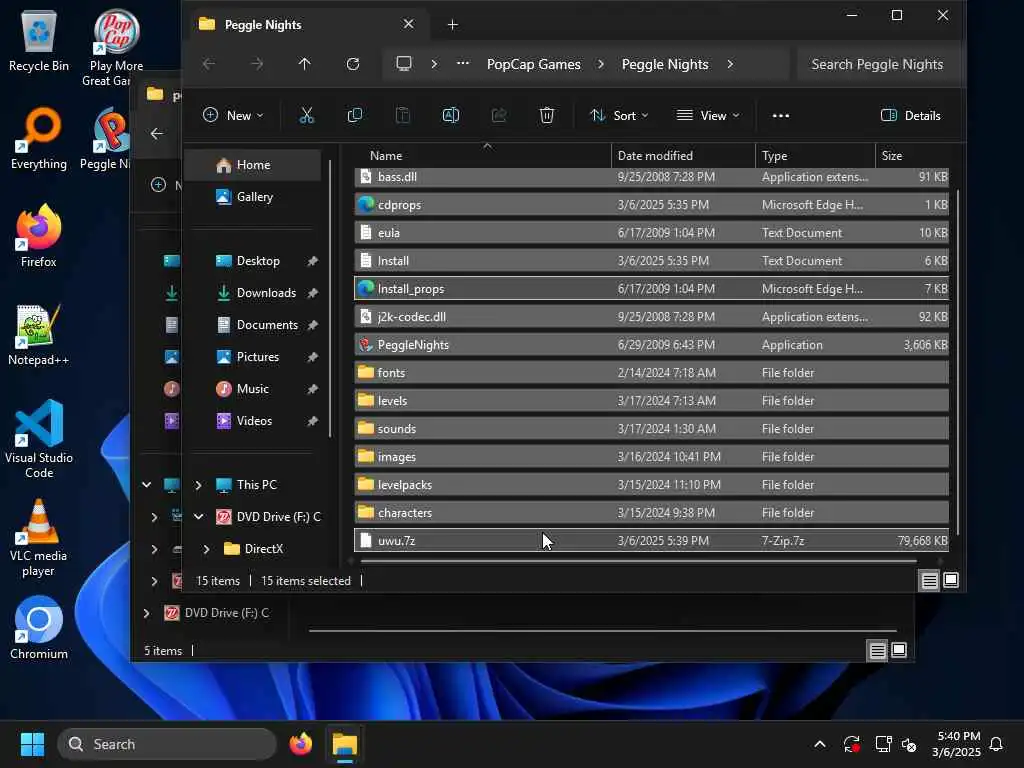The height and width of the screenshot is (768, 1024).
Task: Open the Windows Start menu
Action: 32,744
